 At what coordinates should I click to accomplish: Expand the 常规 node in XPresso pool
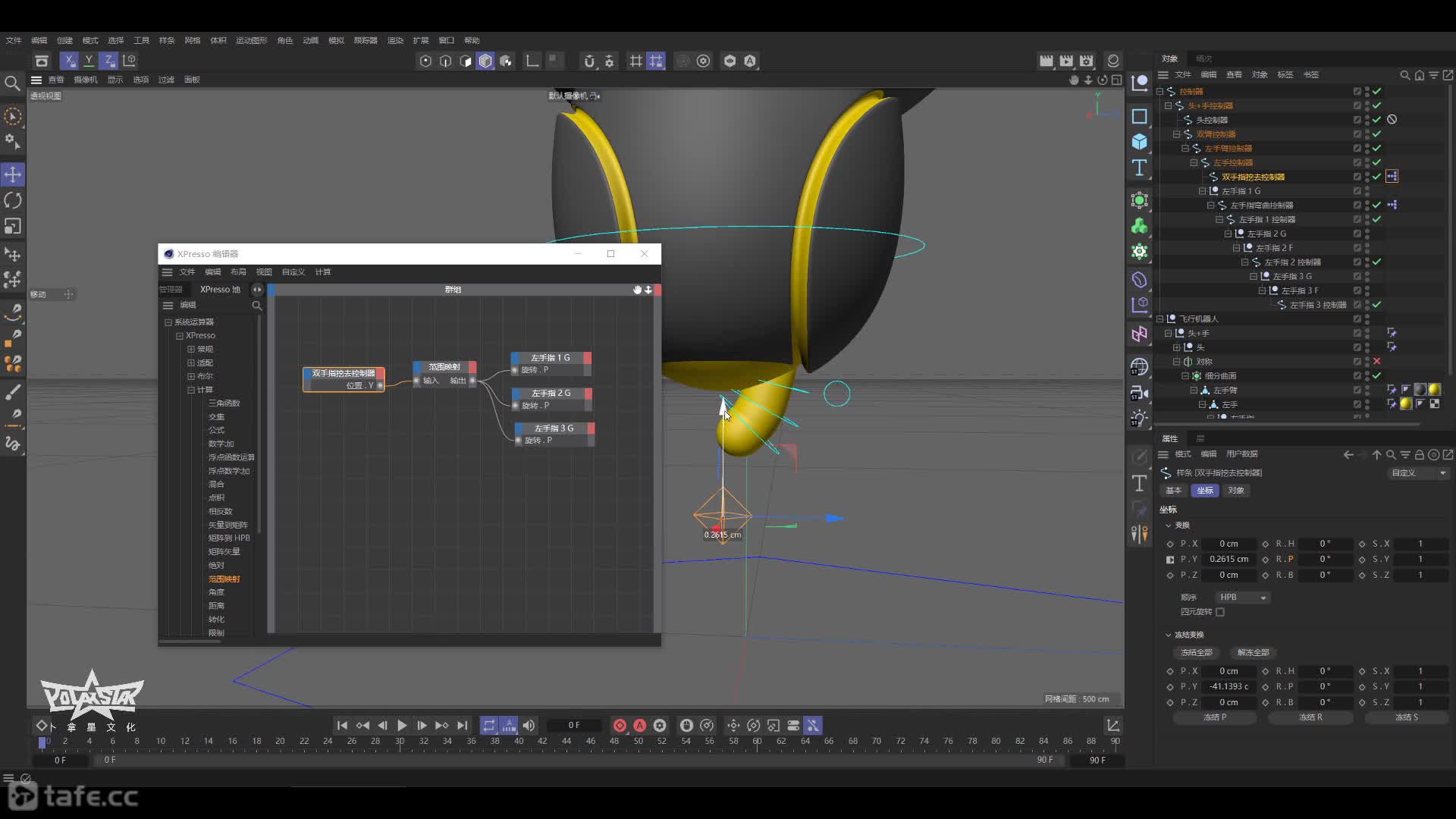click(x=191, y=350)
